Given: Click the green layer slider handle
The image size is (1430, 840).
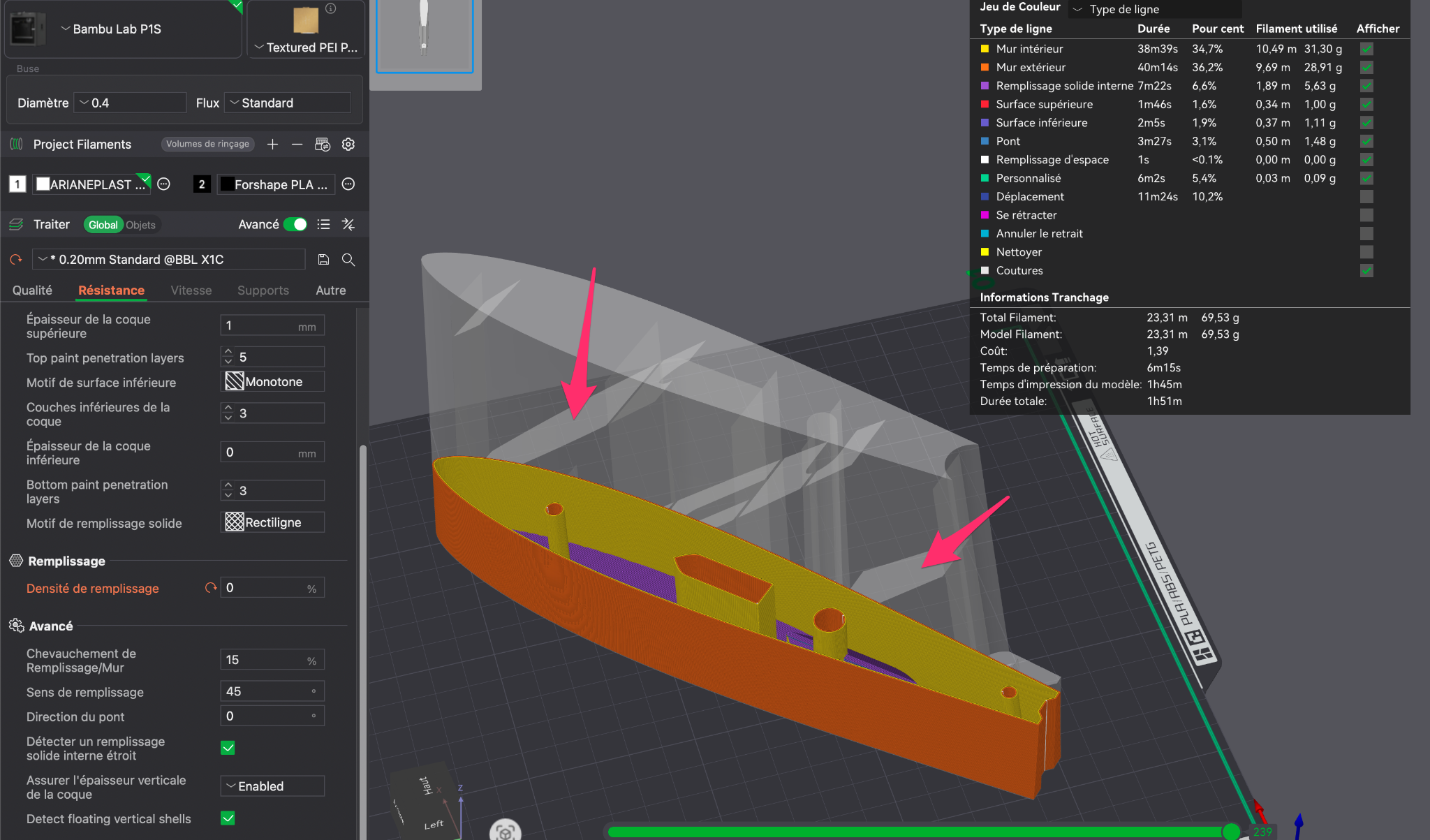Looking at the screenshot, I should point(1230,831).
